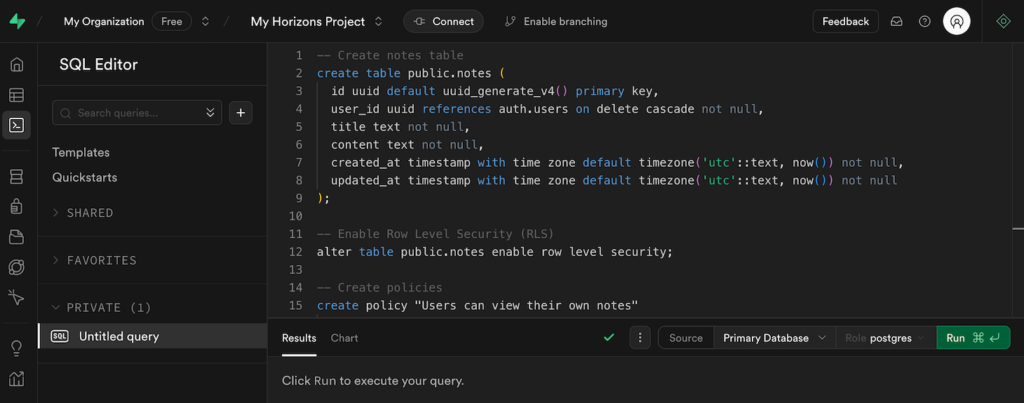Click the plus button to create new query
1024x403 pixels.
coord(240,113)
